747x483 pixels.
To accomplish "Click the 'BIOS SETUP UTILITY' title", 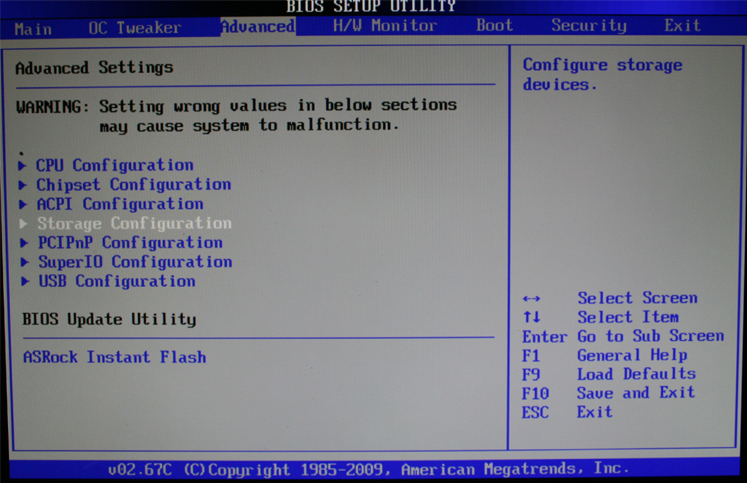I will (x=371, y=6).
